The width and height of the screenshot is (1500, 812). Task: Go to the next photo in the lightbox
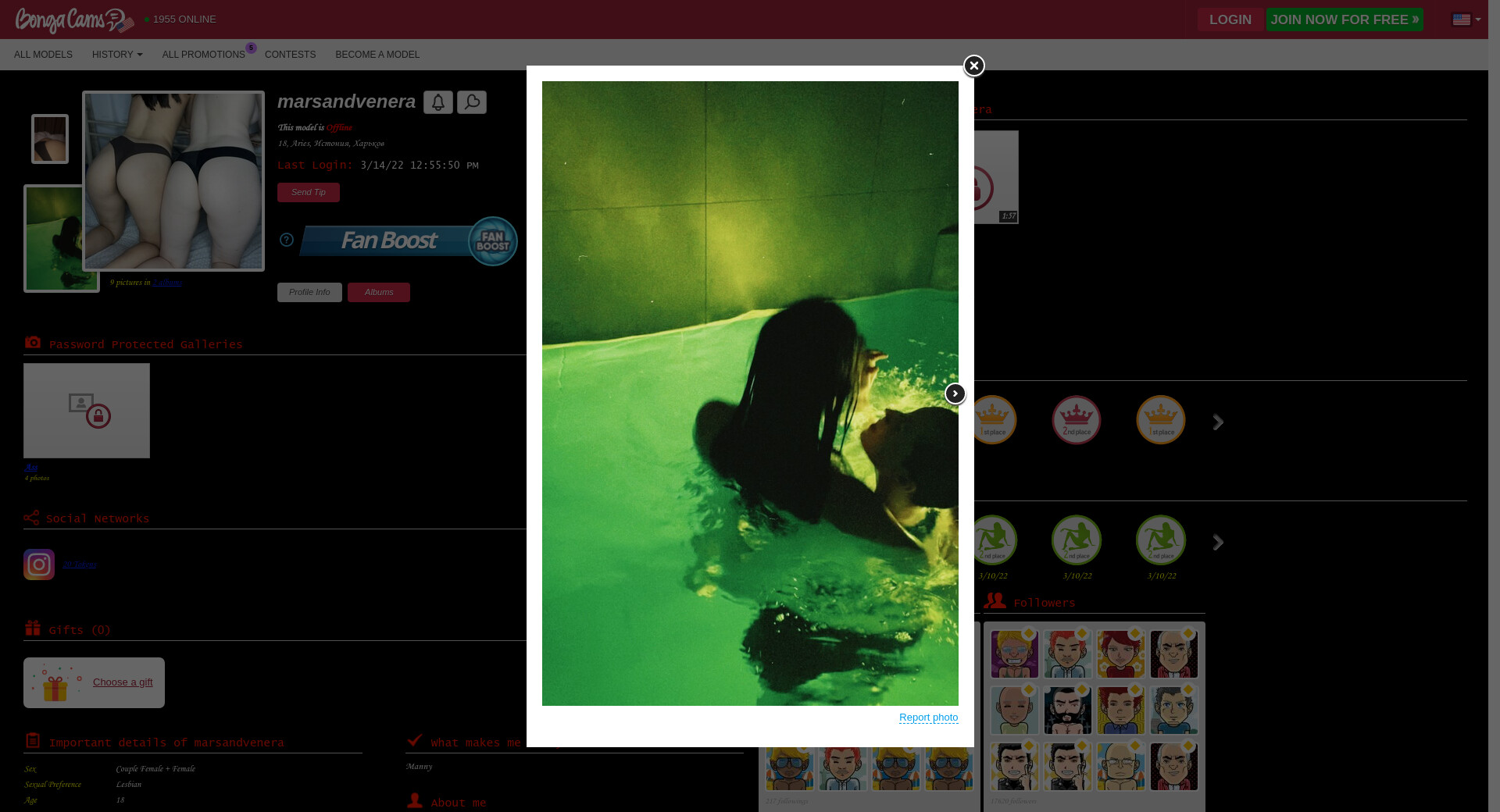[x=955, y=394]
